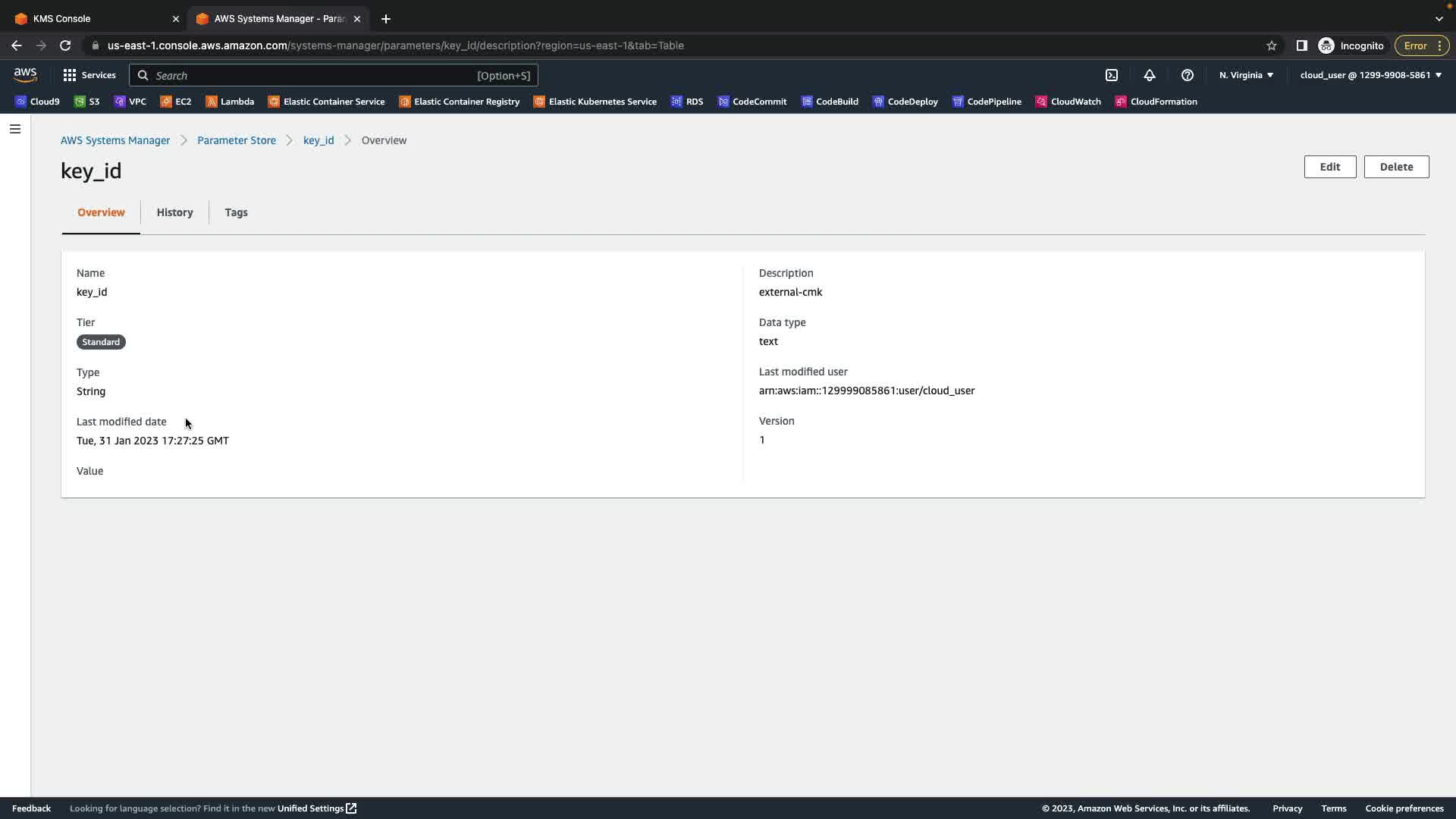Expand the hamburger side navigation menu
The image size is (1456, 819).
pos(15,129)
